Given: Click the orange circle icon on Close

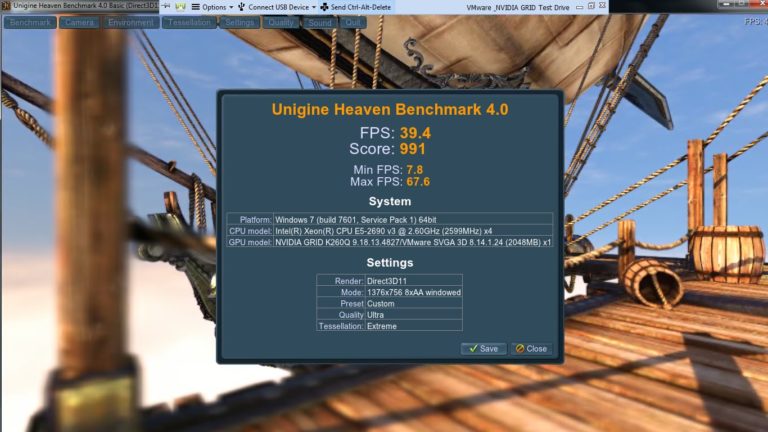Looking at the screenshot, I should [520, 349].
